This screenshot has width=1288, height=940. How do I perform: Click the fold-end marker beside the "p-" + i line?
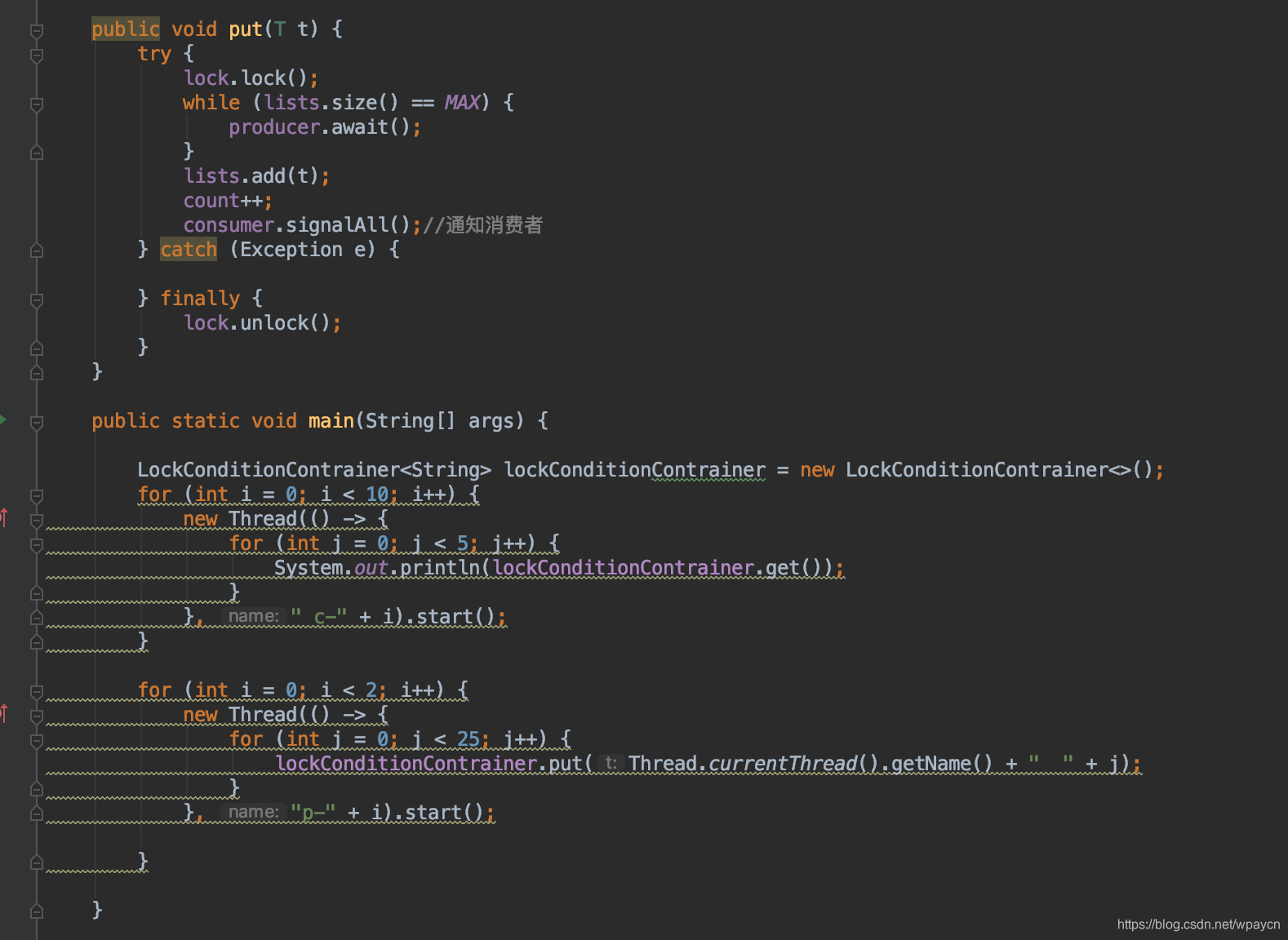click(x=36, y=814)
